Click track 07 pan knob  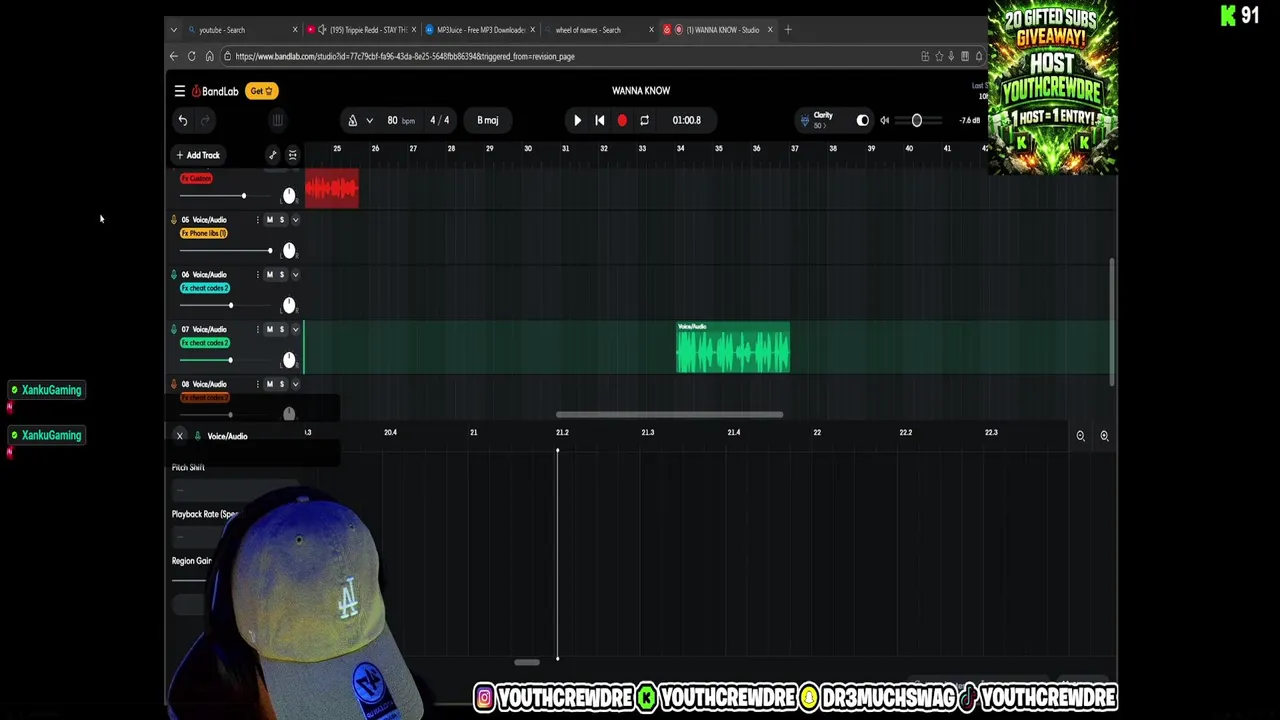(289, 360)
